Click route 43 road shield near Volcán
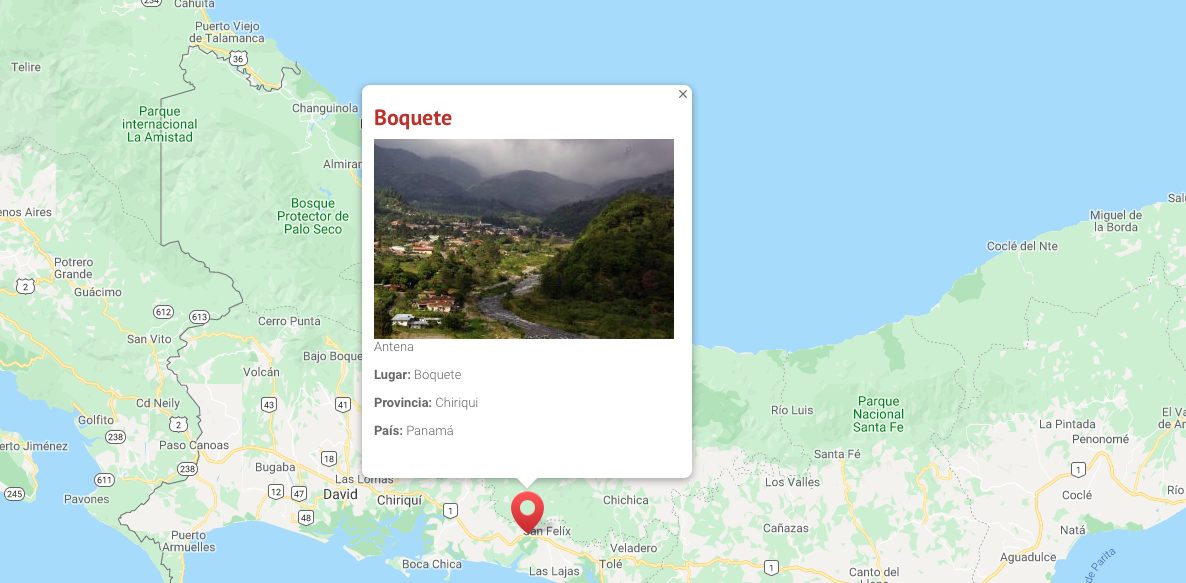This screenshot has width=1186, height=583. (x=269, y=405)
